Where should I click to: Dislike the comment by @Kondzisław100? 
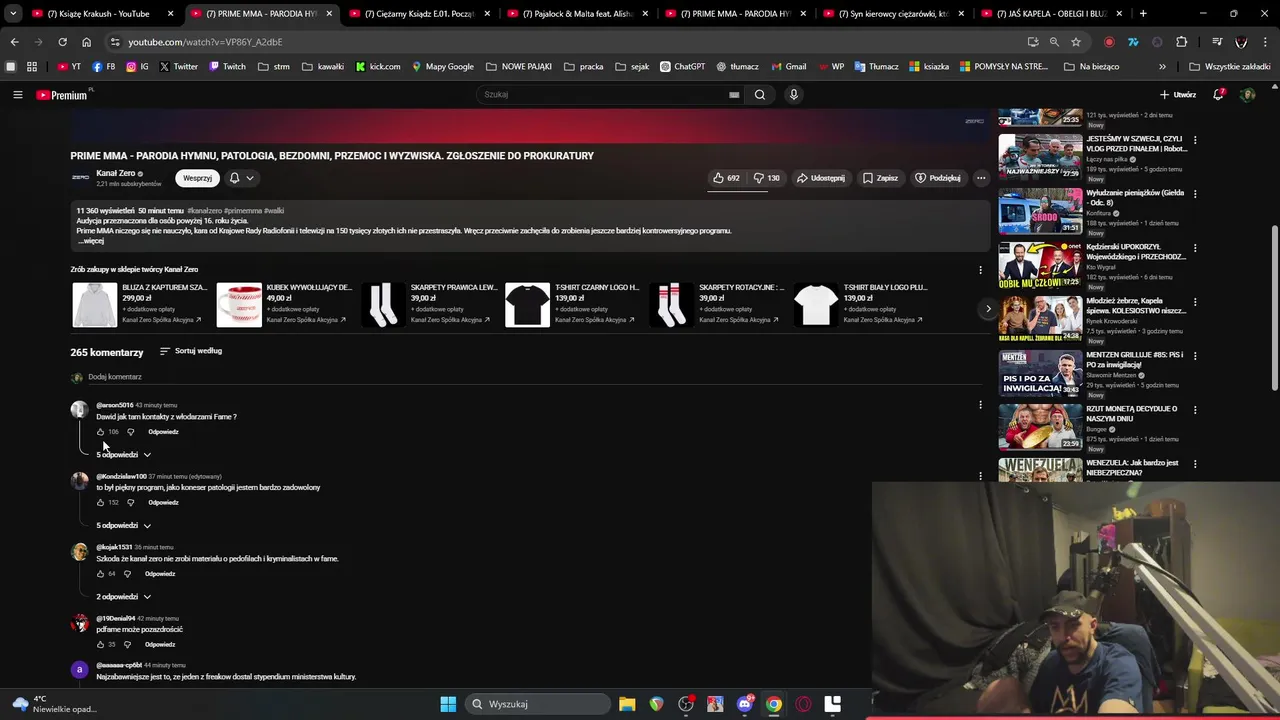130,503
